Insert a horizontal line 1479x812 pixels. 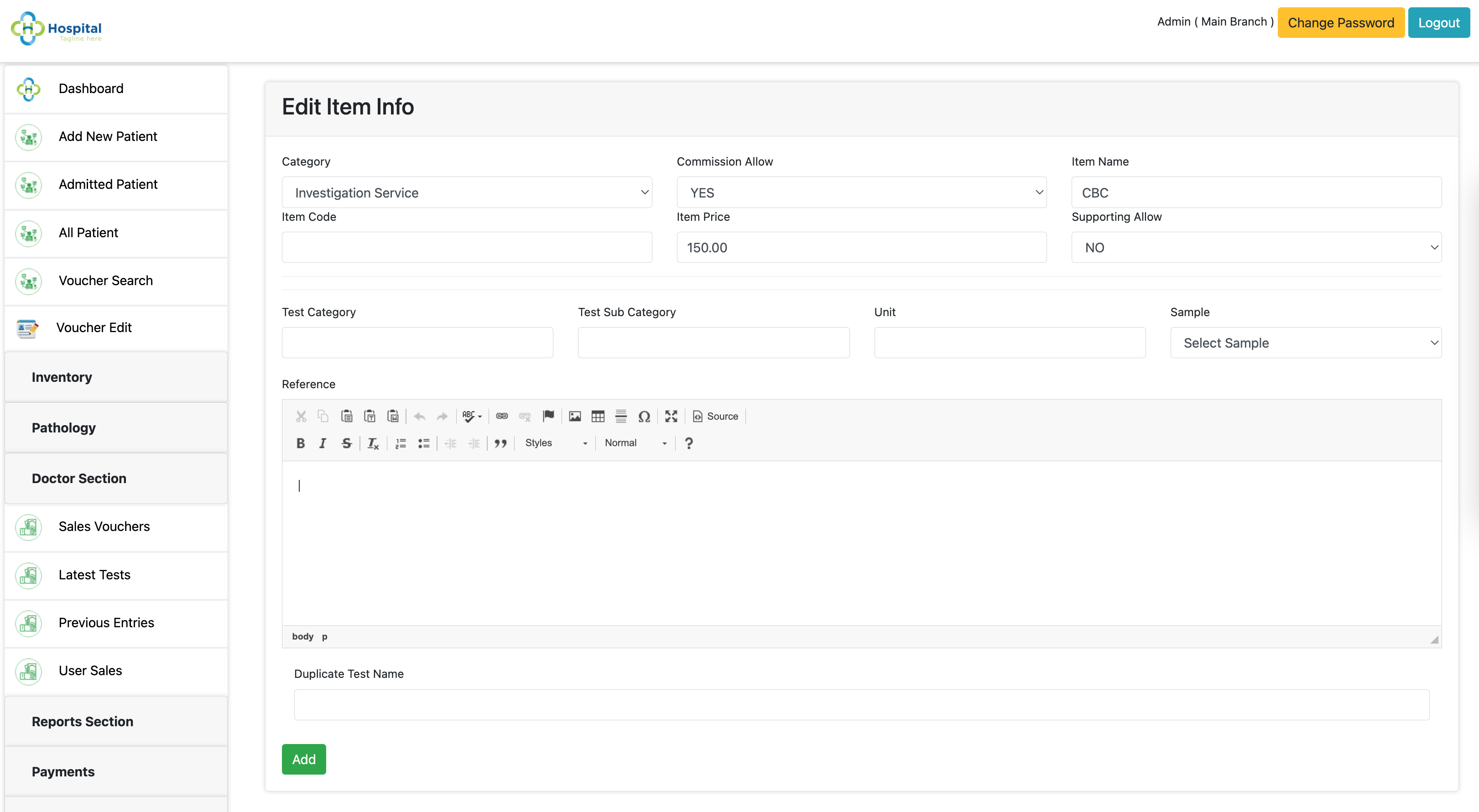pyautogui.click(x=621, y=416)
